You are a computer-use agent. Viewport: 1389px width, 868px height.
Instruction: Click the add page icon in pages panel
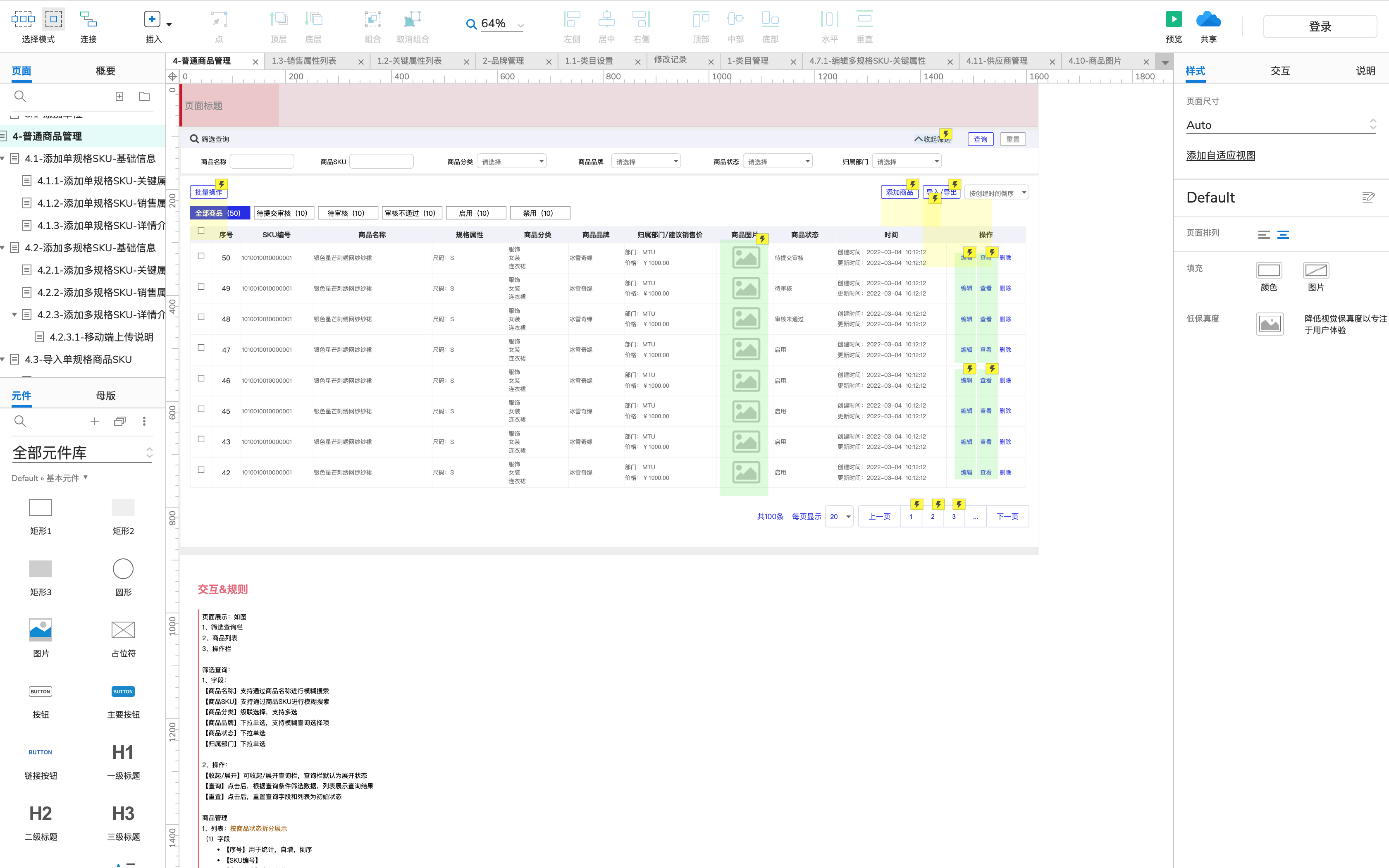click(119, 96)
